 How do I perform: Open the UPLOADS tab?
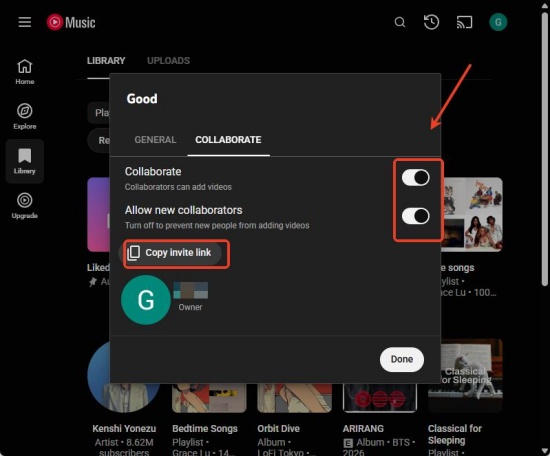168,61
